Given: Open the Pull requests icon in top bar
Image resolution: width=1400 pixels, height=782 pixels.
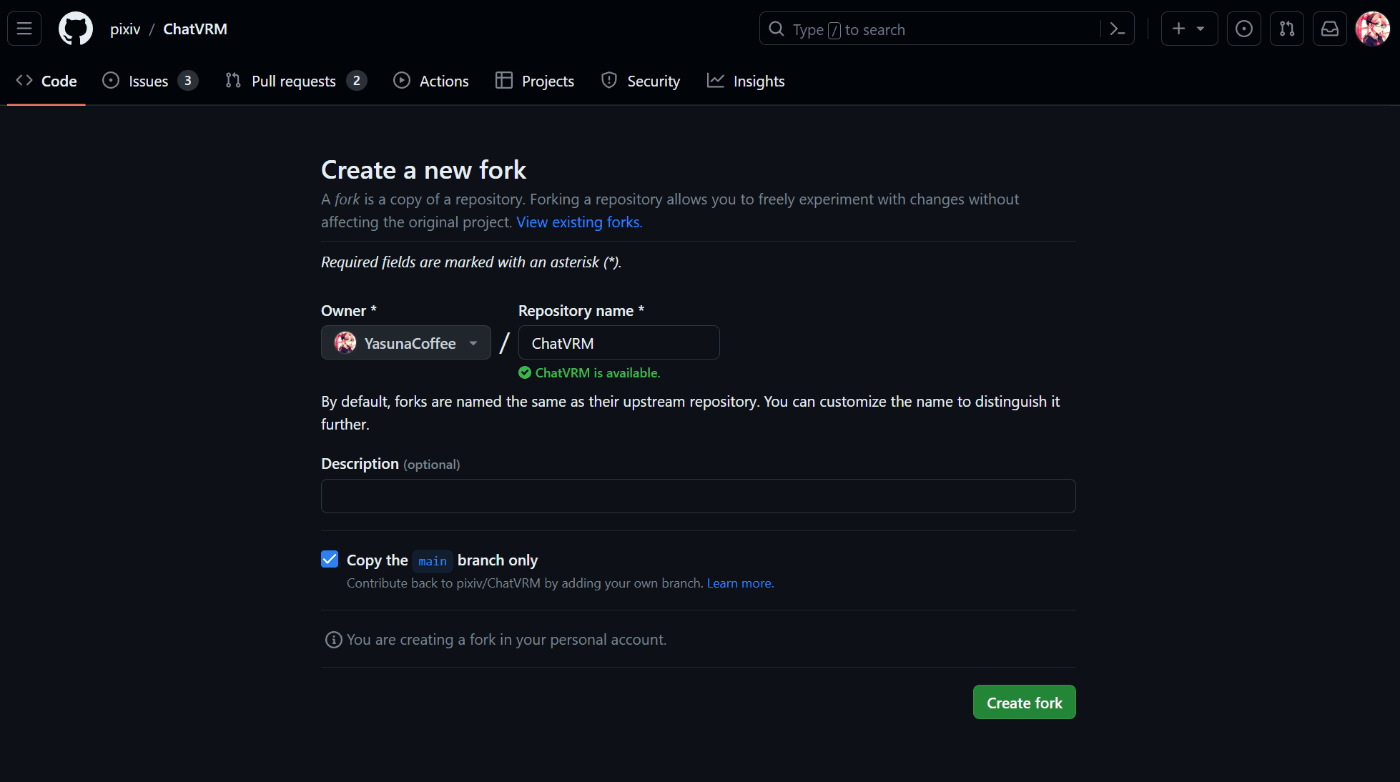Looking at the screenshot, I should (x=1287, y=29).
